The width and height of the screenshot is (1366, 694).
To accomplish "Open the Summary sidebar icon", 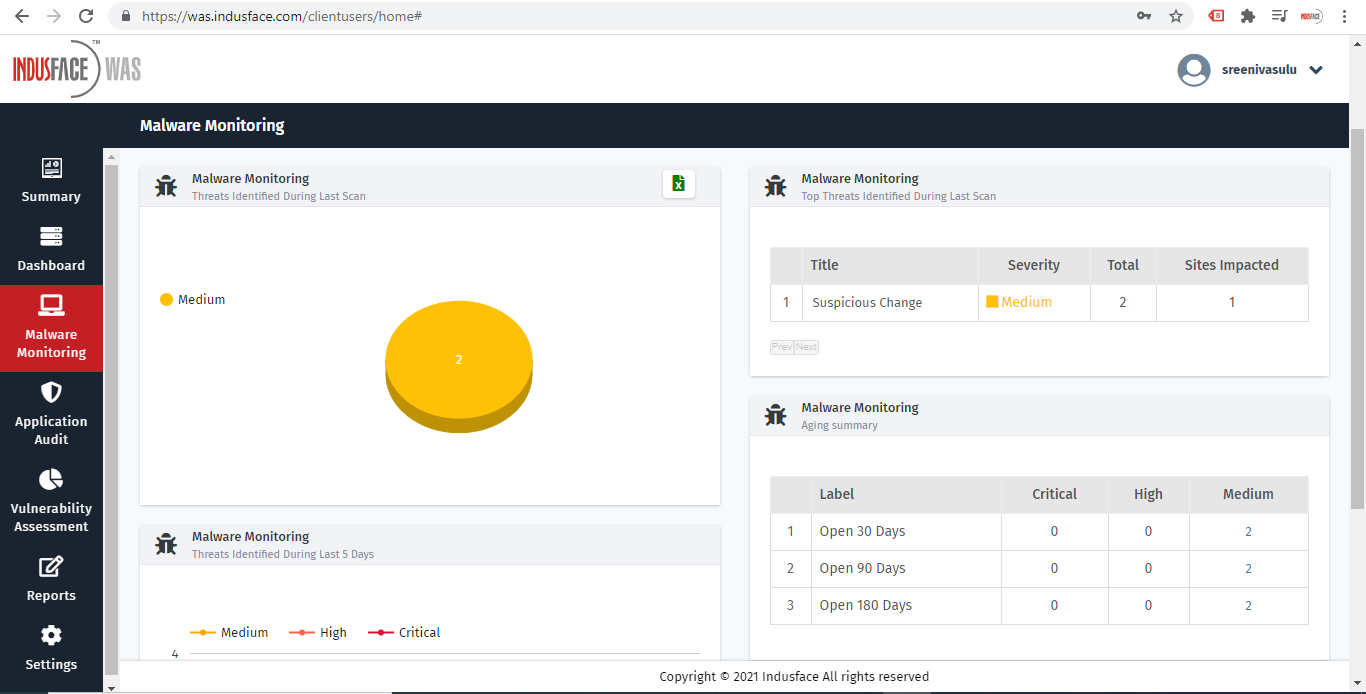I will pyautogui.click(x=51, y=168).
